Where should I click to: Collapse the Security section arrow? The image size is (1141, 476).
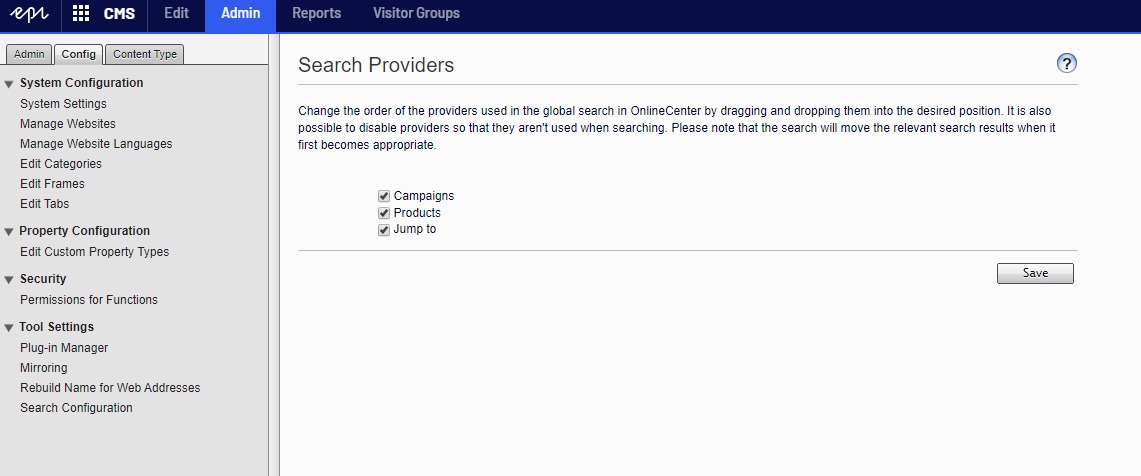coord(9,280)
